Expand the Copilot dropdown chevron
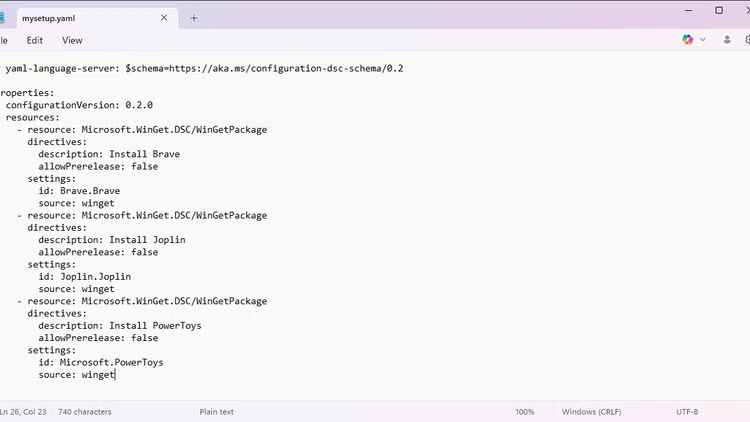The height and width of the screenshot is (422, 750). click(703, 40)
